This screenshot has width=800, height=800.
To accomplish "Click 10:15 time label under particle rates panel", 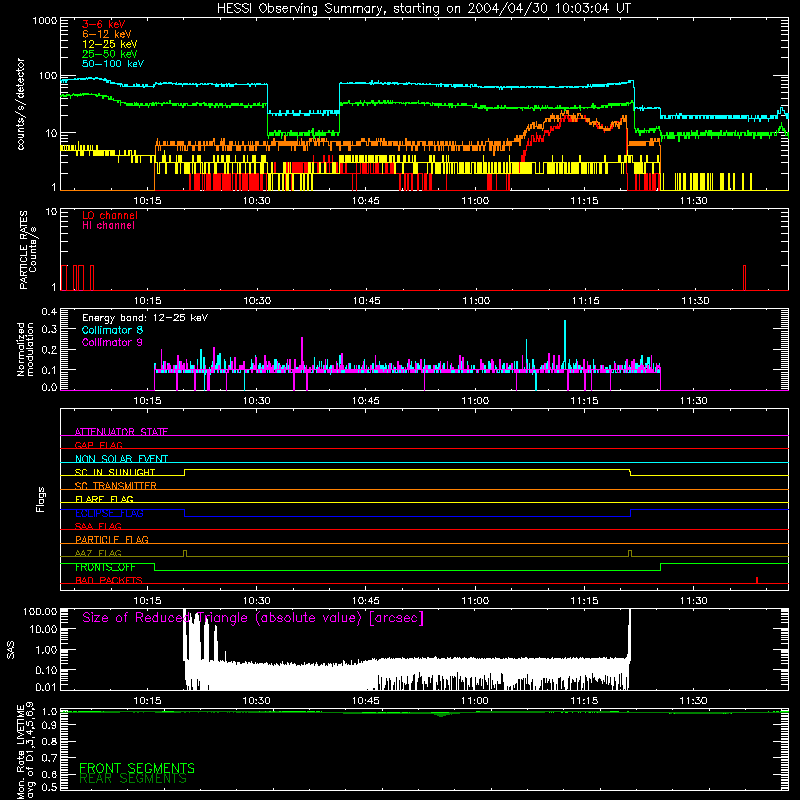I will coord(147,301).
